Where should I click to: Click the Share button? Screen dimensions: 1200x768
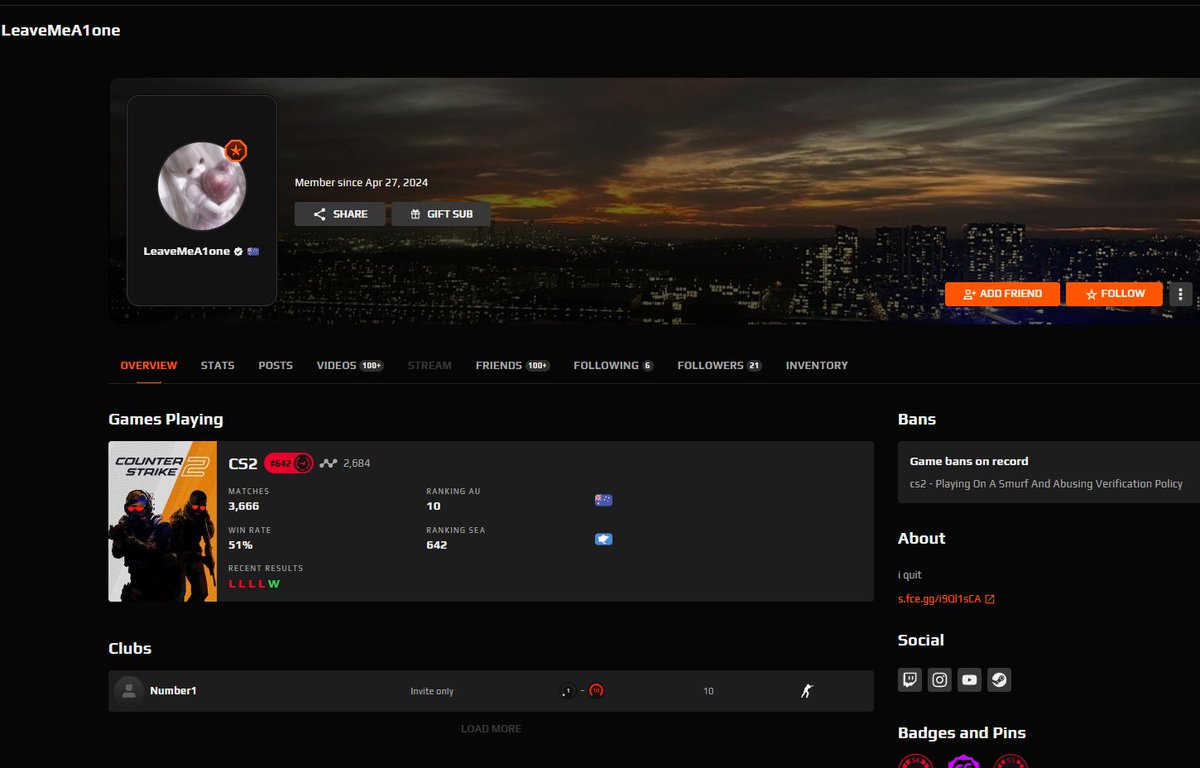click(340, 214)
